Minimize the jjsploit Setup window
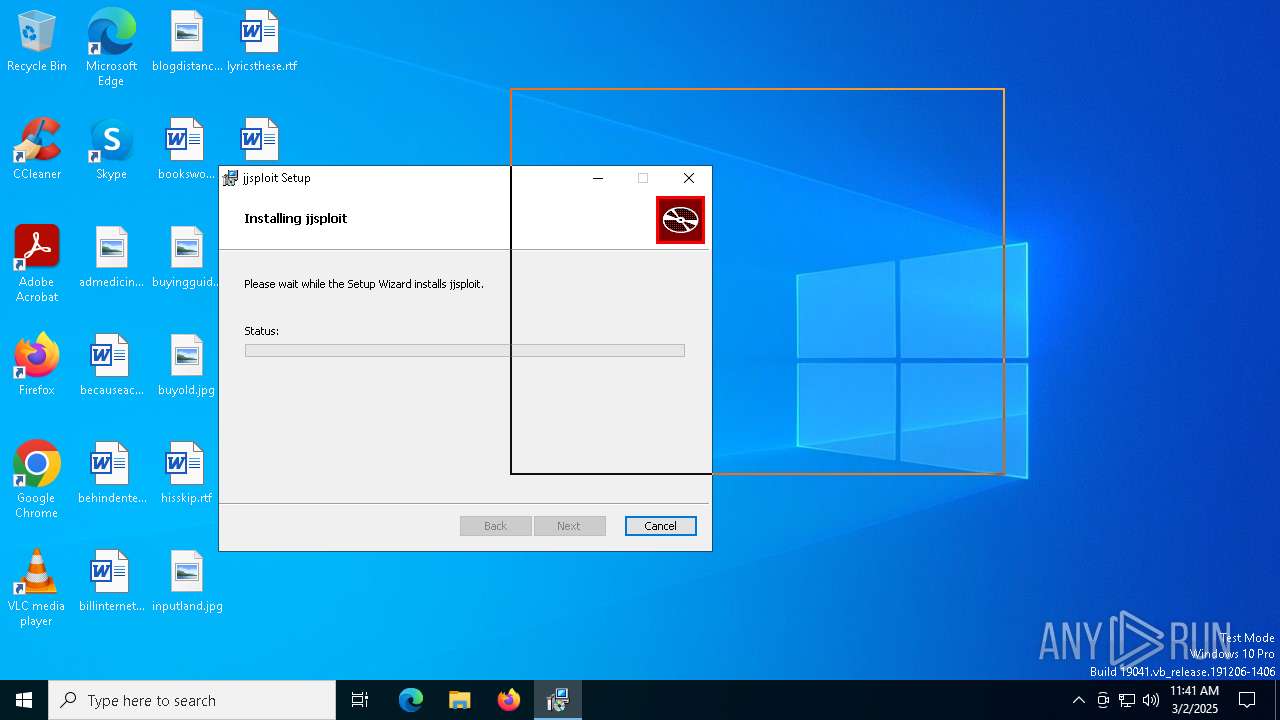 coord(598,178)
